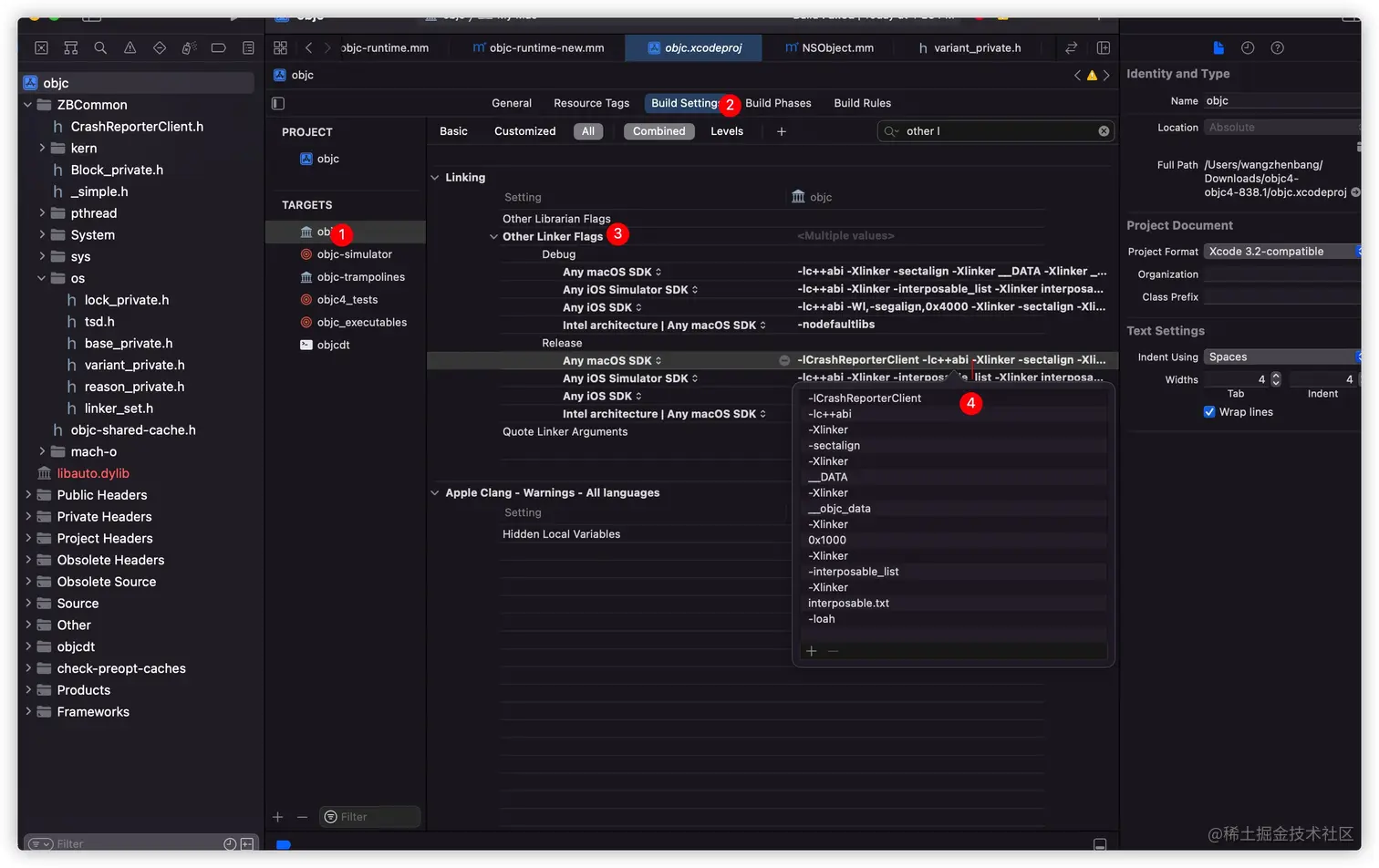Add a user-defined build setting
The width and height of the screenshot is (1379, 868).
pyautogui.click(x=781, y=131)
